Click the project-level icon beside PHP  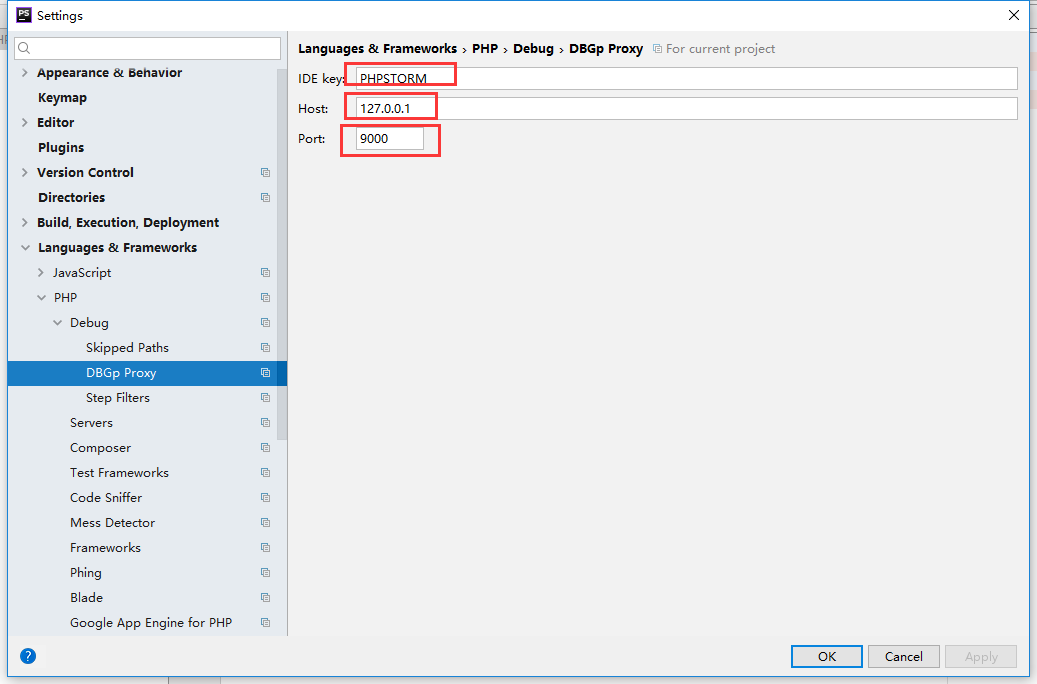point(265,298)
